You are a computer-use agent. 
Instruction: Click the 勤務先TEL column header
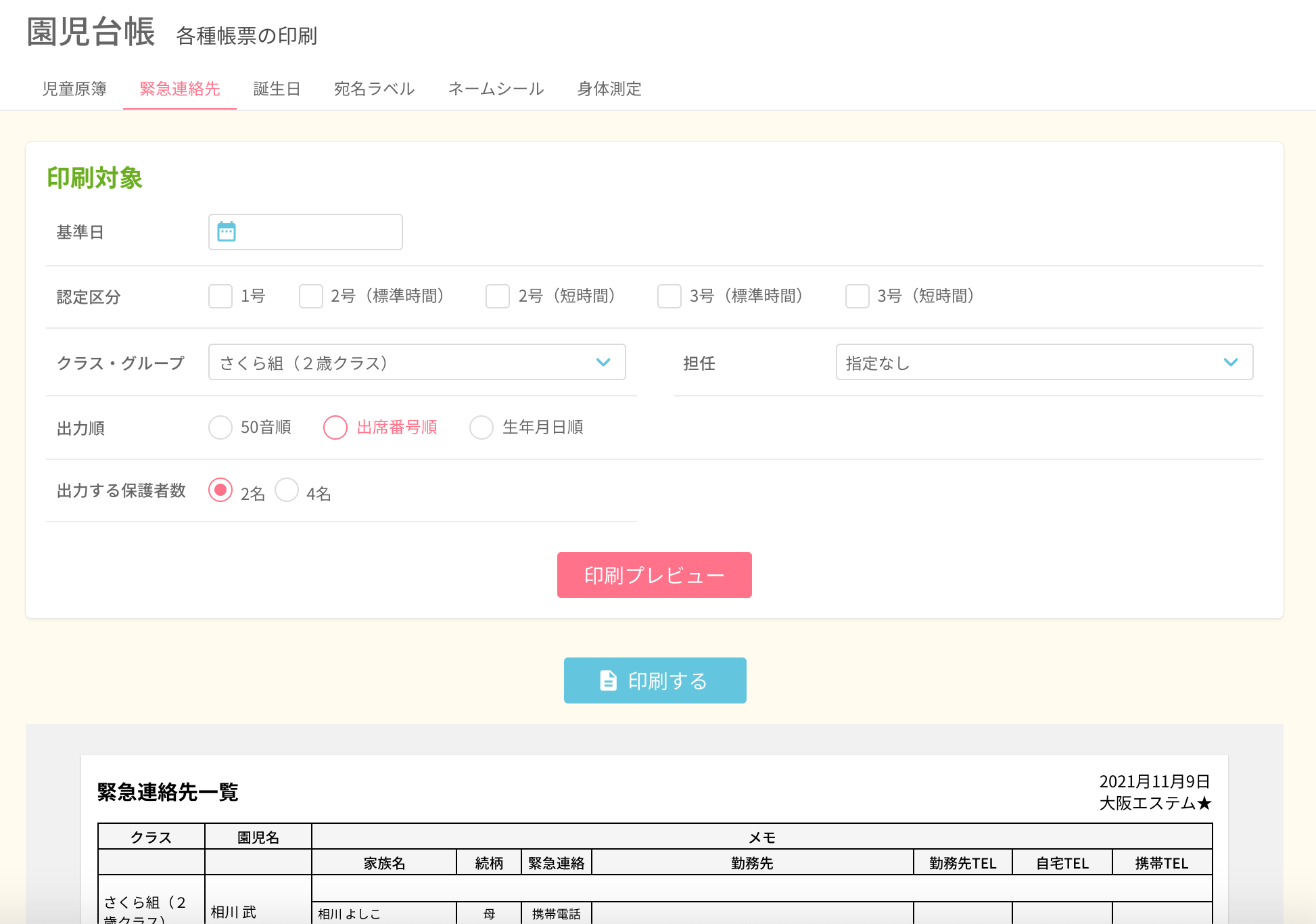(963, 863)
